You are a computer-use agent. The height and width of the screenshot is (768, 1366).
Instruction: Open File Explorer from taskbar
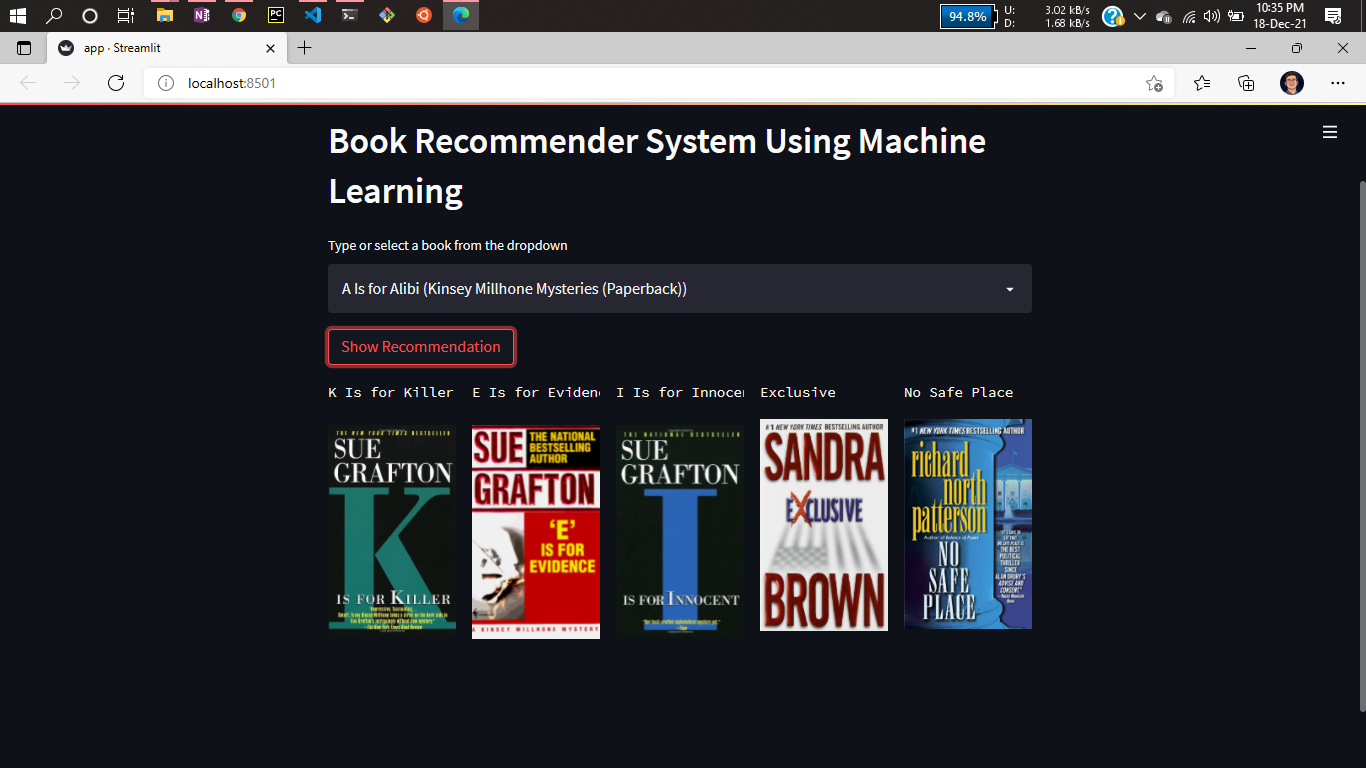[165, 15]
